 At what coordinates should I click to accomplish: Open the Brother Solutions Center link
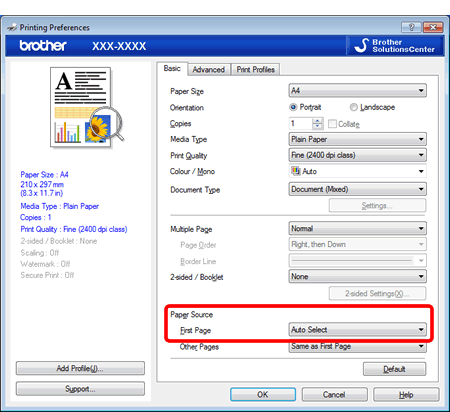(x=395, y=46)
